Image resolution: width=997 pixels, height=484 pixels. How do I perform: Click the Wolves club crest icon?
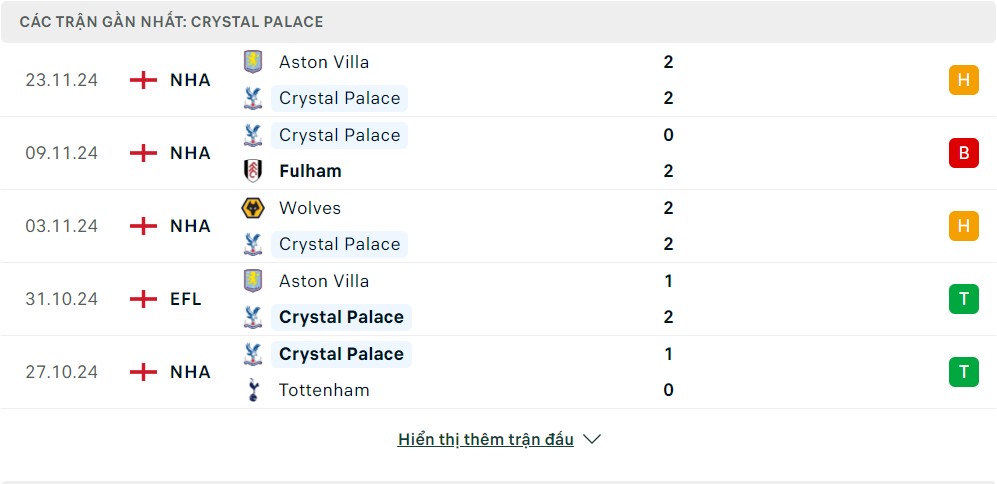253,208
